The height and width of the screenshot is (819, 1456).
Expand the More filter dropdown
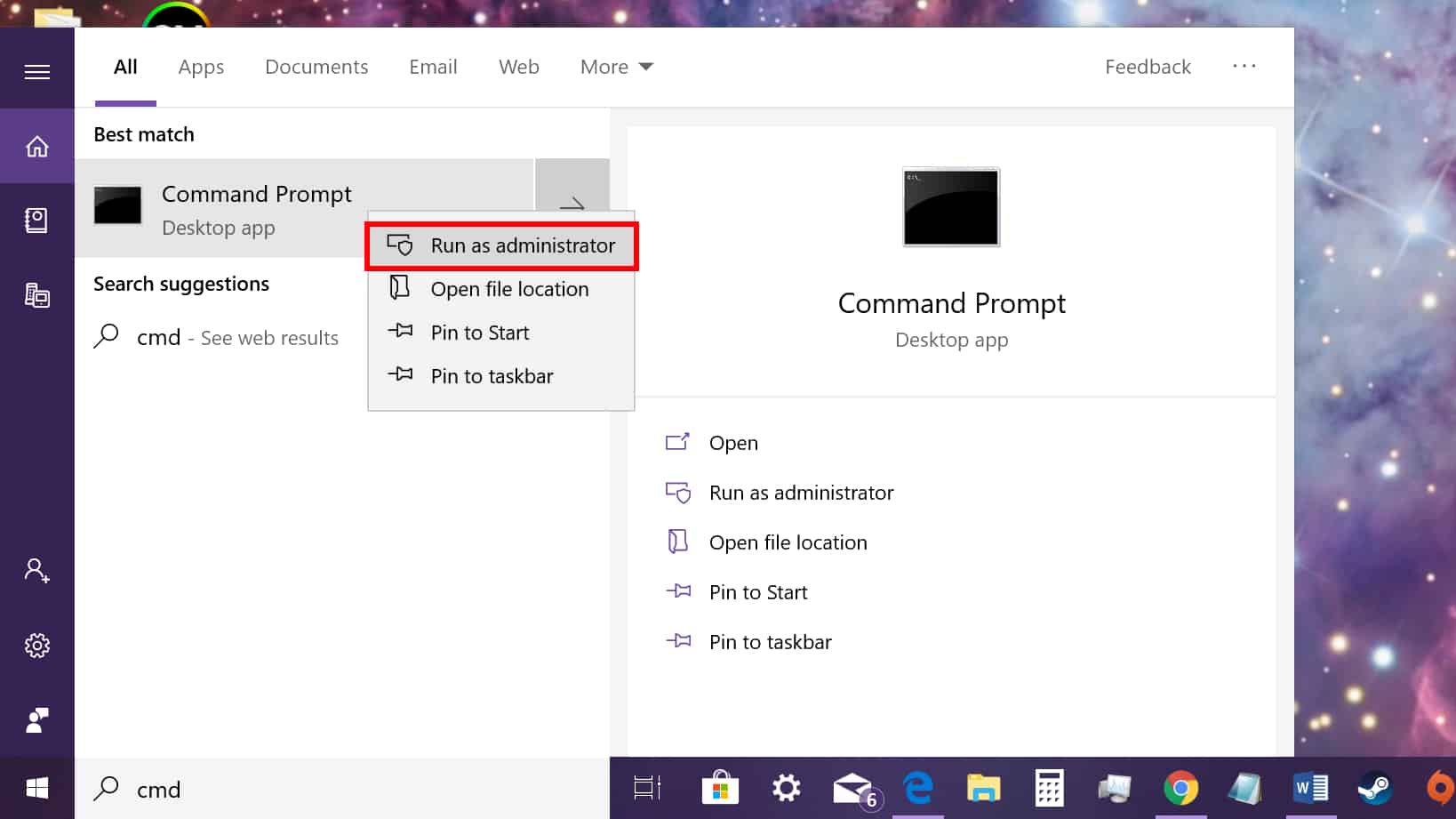(x=616, y=67)
